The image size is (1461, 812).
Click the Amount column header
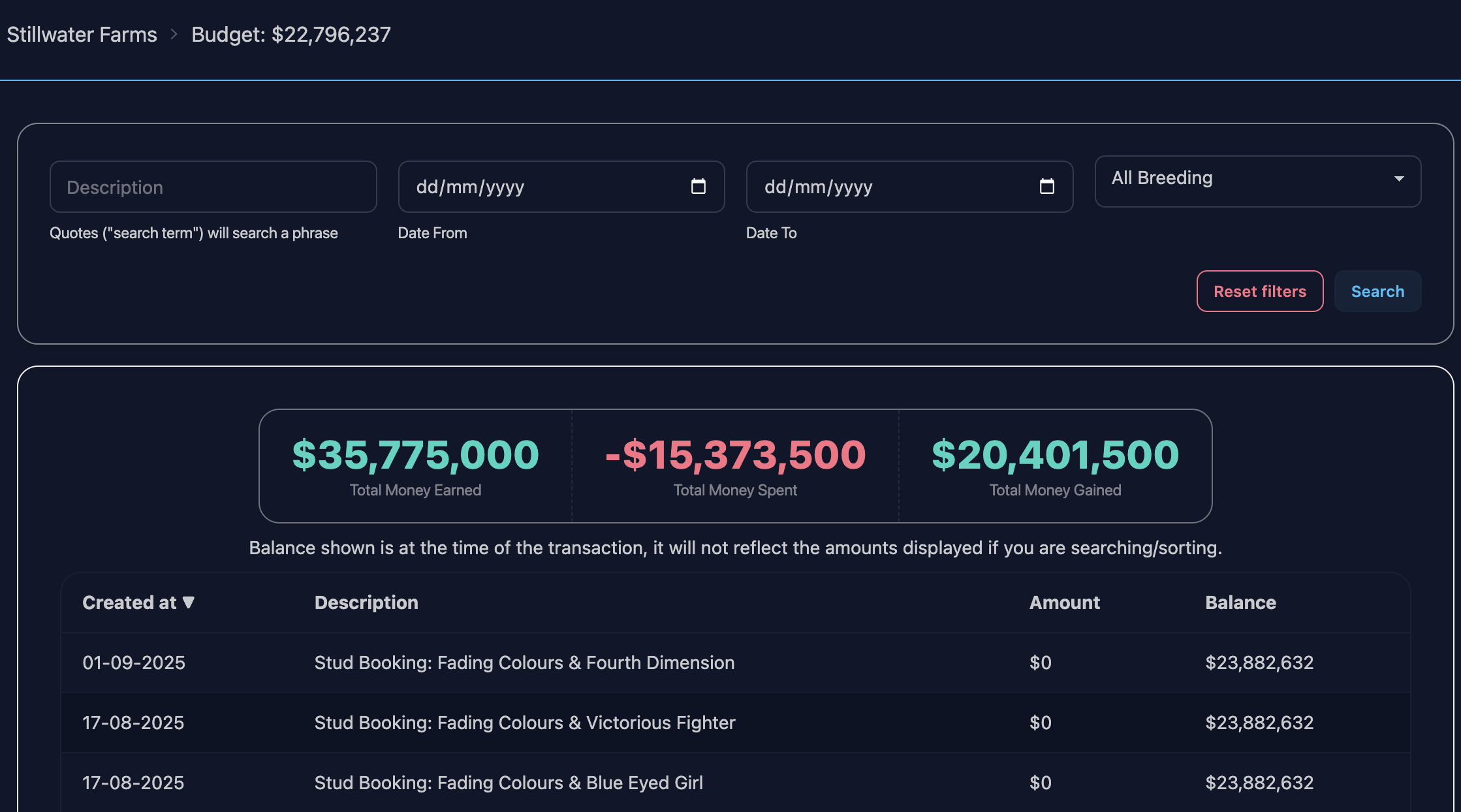click(1064, 602)
